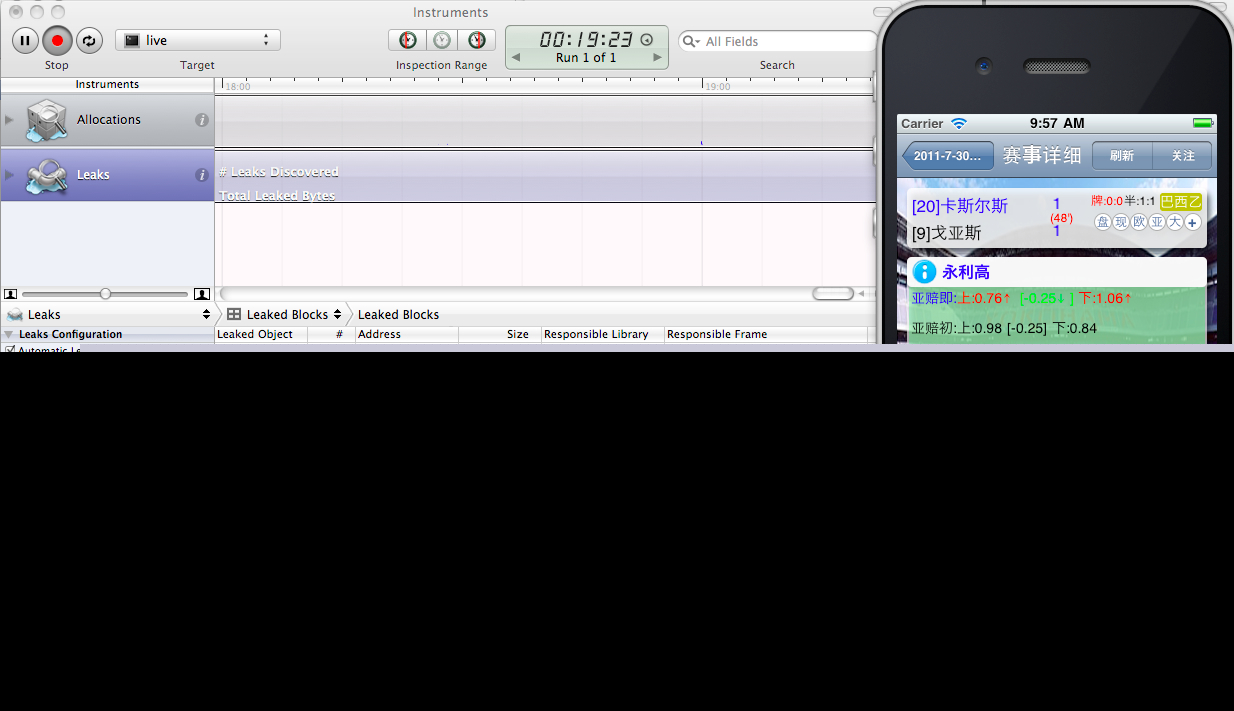This screenshot has height=711, width=1234.
Task: Click the loop/restart button in toolbar
Action: 89,41
